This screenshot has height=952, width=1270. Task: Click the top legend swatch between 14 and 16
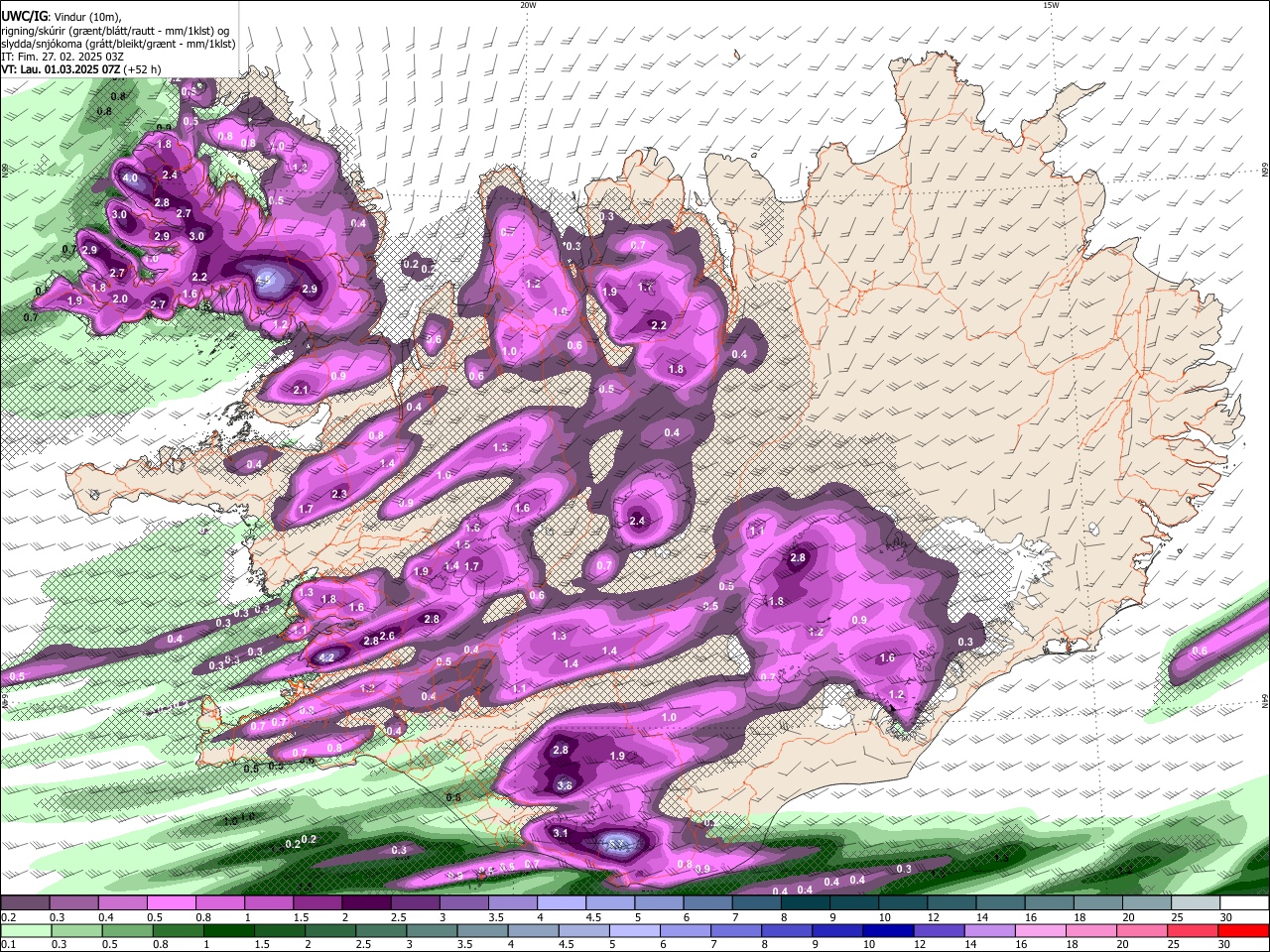pos(1000,903)
